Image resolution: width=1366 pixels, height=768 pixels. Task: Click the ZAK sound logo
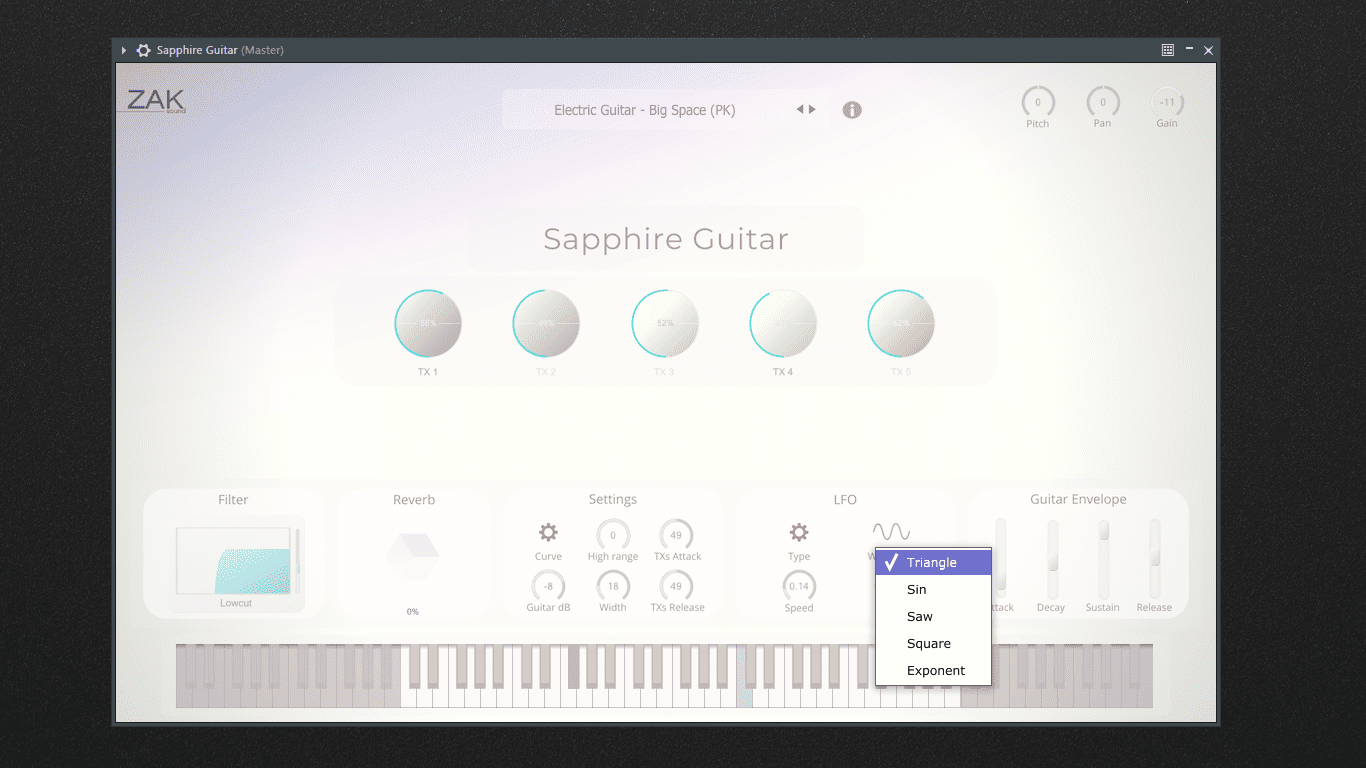point(156,101)
